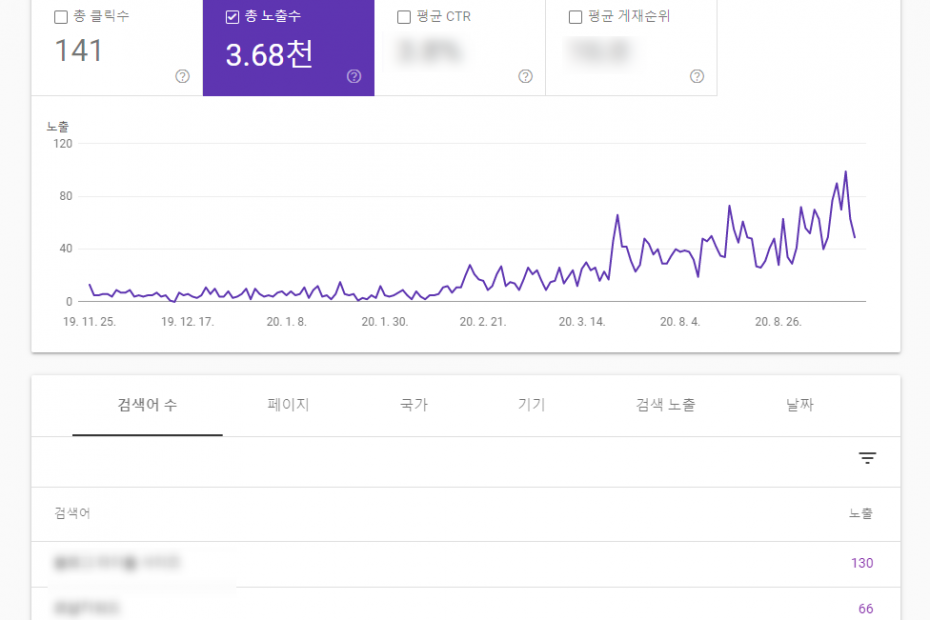Screen dimensions: 930x620
Task: Switch to the 국가 tab
Action: coord(414,405)
